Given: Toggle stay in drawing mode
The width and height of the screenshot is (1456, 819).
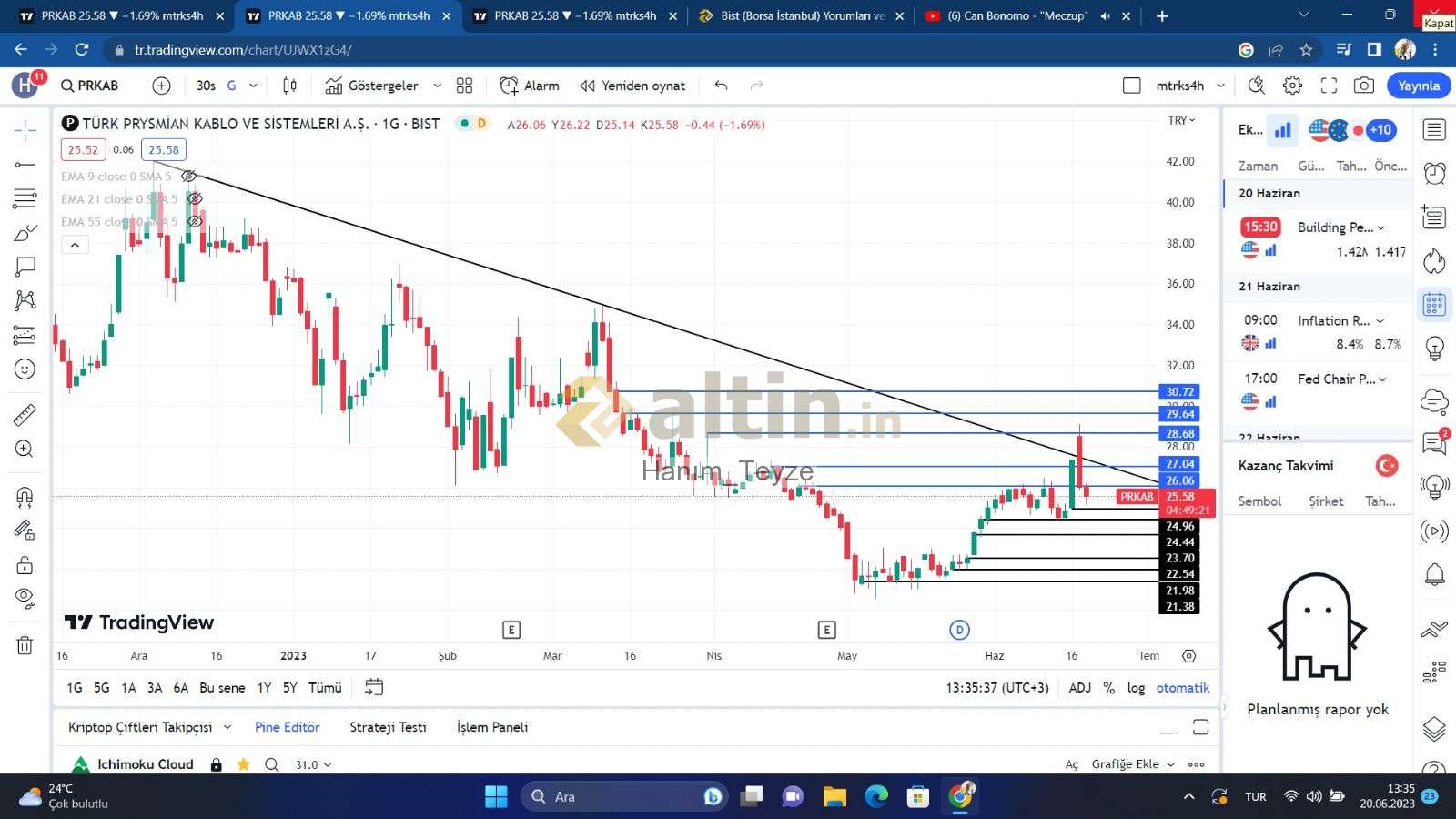Looking at the screenshot, I should coord(25,531).
